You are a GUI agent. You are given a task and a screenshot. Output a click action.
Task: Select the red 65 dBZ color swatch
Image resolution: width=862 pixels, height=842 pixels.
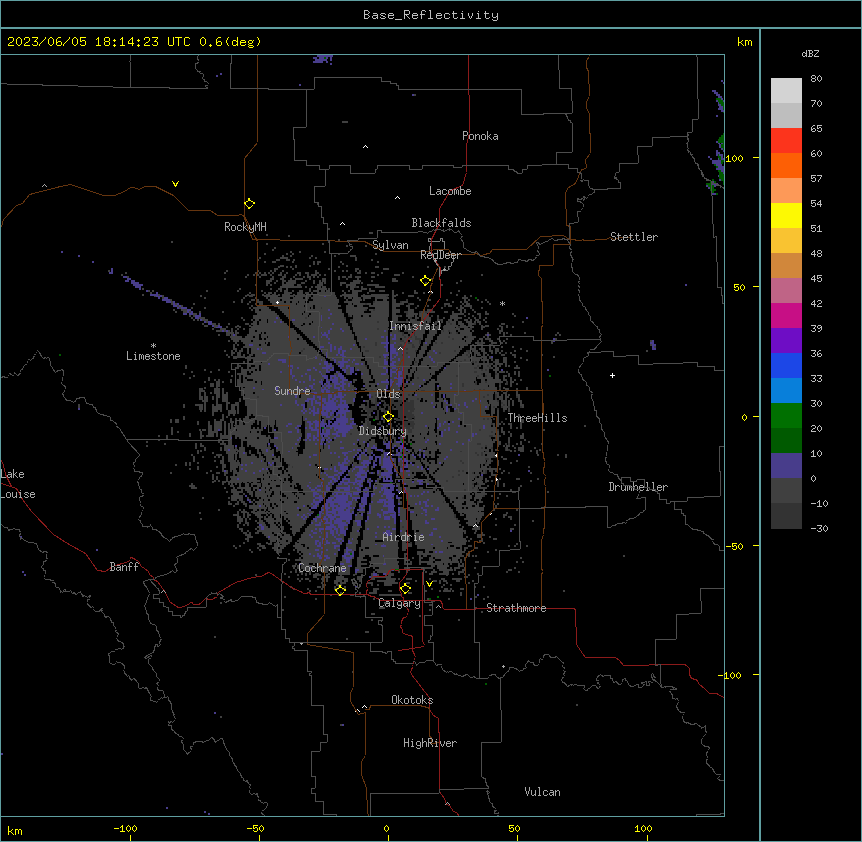tap(786, 140)
